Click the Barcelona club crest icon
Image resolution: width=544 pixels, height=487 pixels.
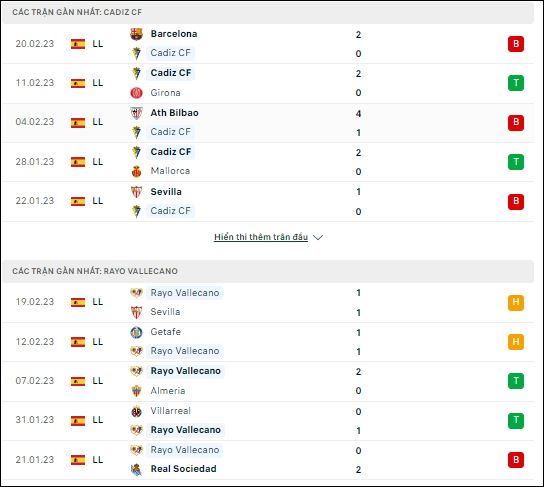coord(136,34)
